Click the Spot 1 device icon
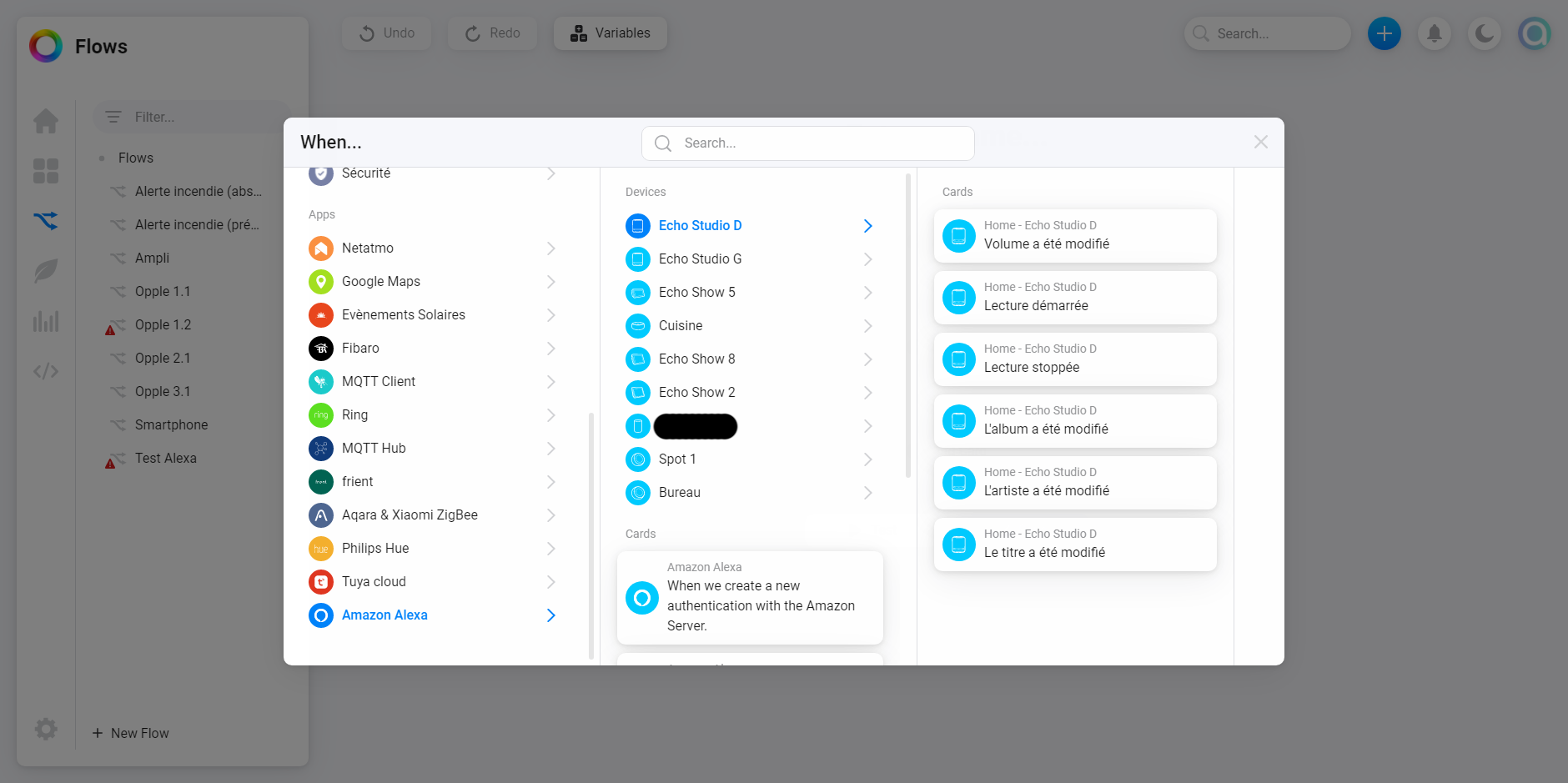 (x=638, y=459)
